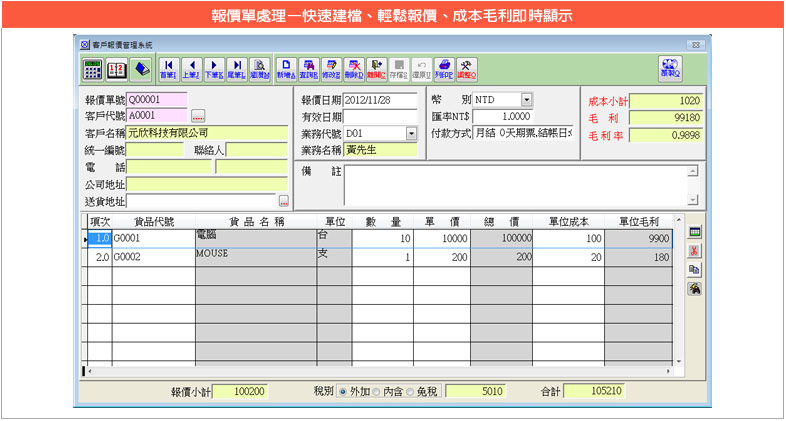Select the 外加 tax radio button
Screen dimensions: 786x421
coord(343,391)
